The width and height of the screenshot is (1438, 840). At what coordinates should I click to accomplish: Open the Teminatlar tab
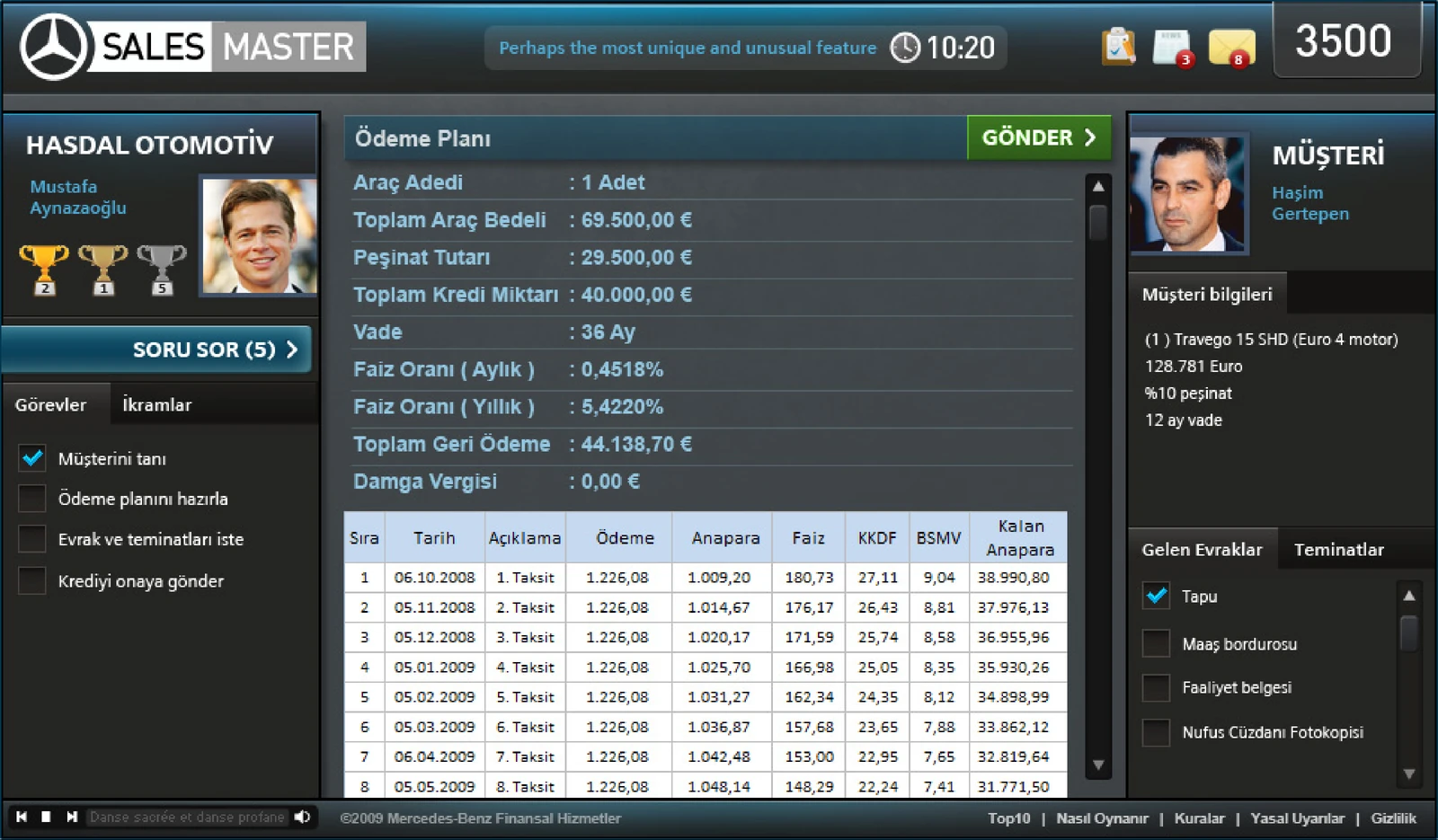click(x=1339, y=549)
